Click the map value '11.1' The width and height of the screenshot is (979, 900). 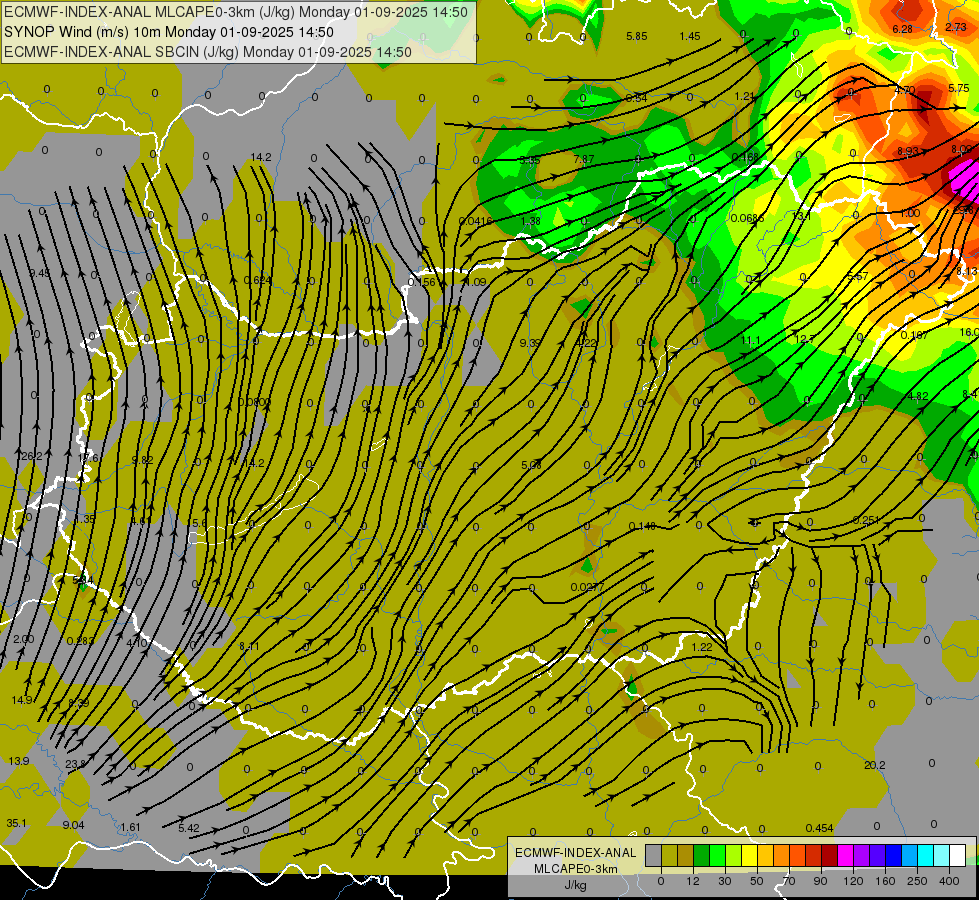coord(750,340)
